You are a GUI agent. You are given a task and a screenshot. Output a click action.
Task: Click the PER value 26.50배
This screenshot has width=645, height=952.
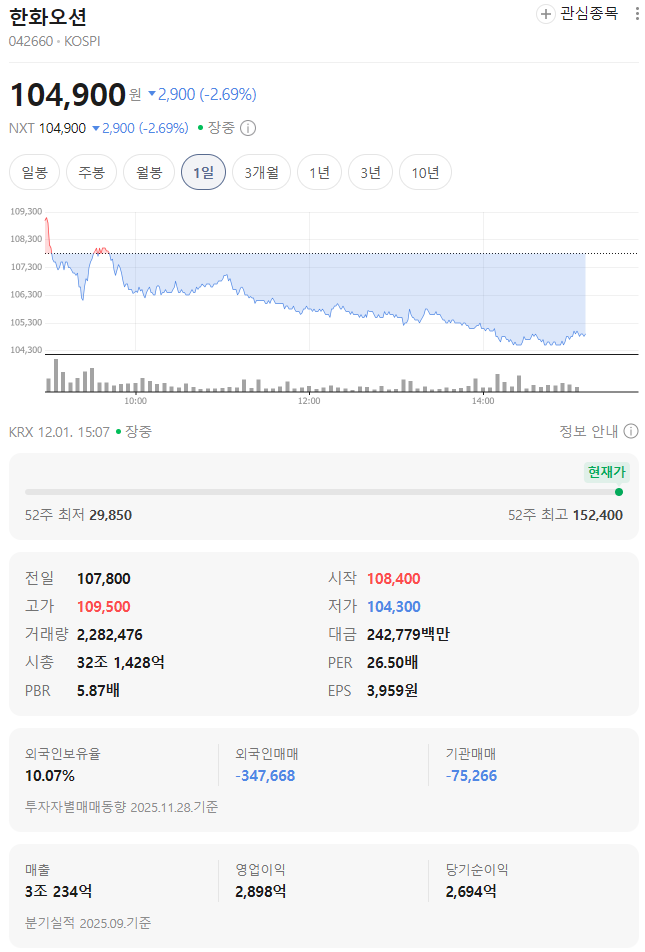(x=392, y=662)
